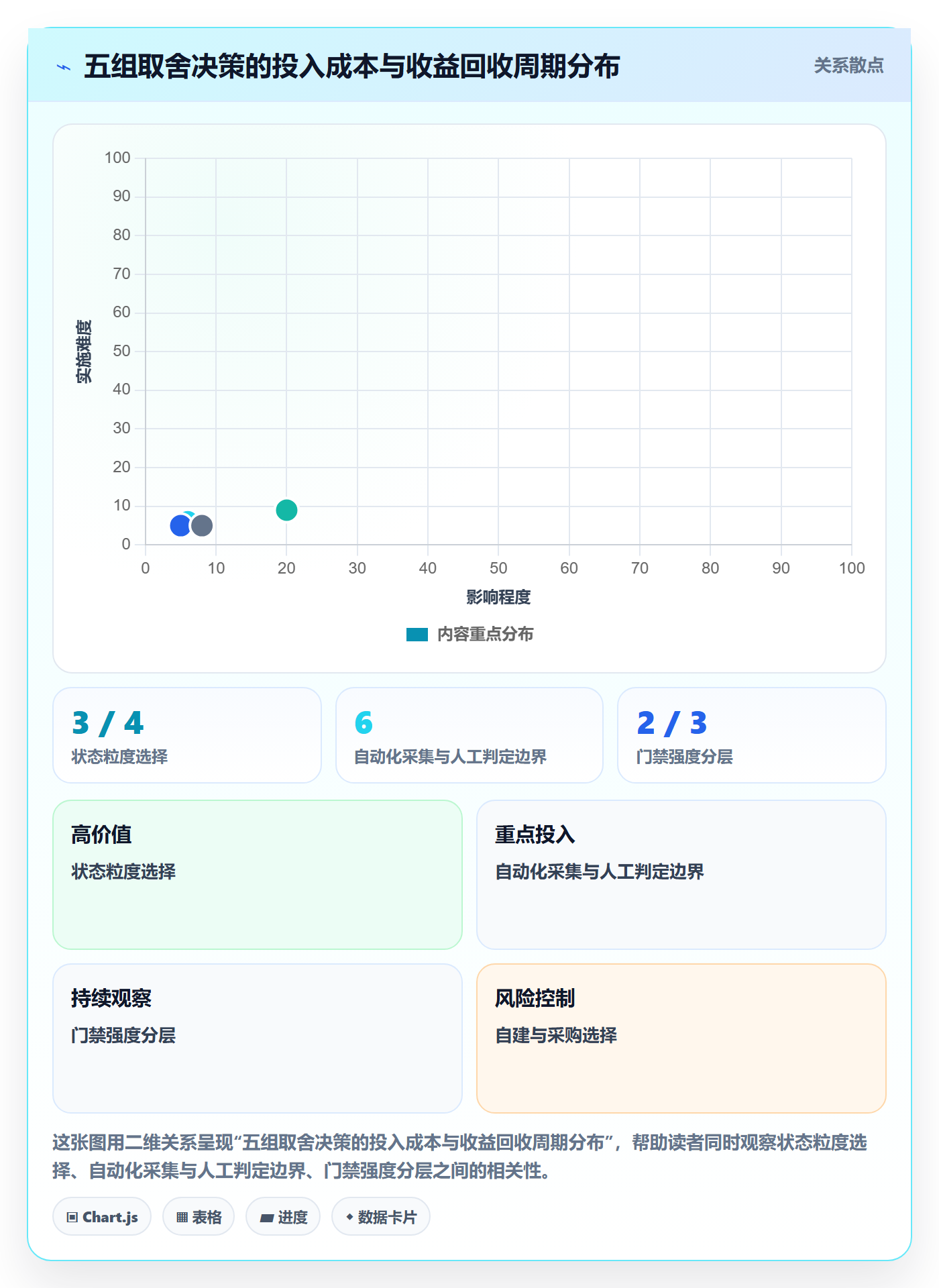Image resolution: width=939 pixels, height=1288 pixels.
Task: Click 自动化采集与人工判定边界 under the 6 value
Action: (x=451, y=757)
